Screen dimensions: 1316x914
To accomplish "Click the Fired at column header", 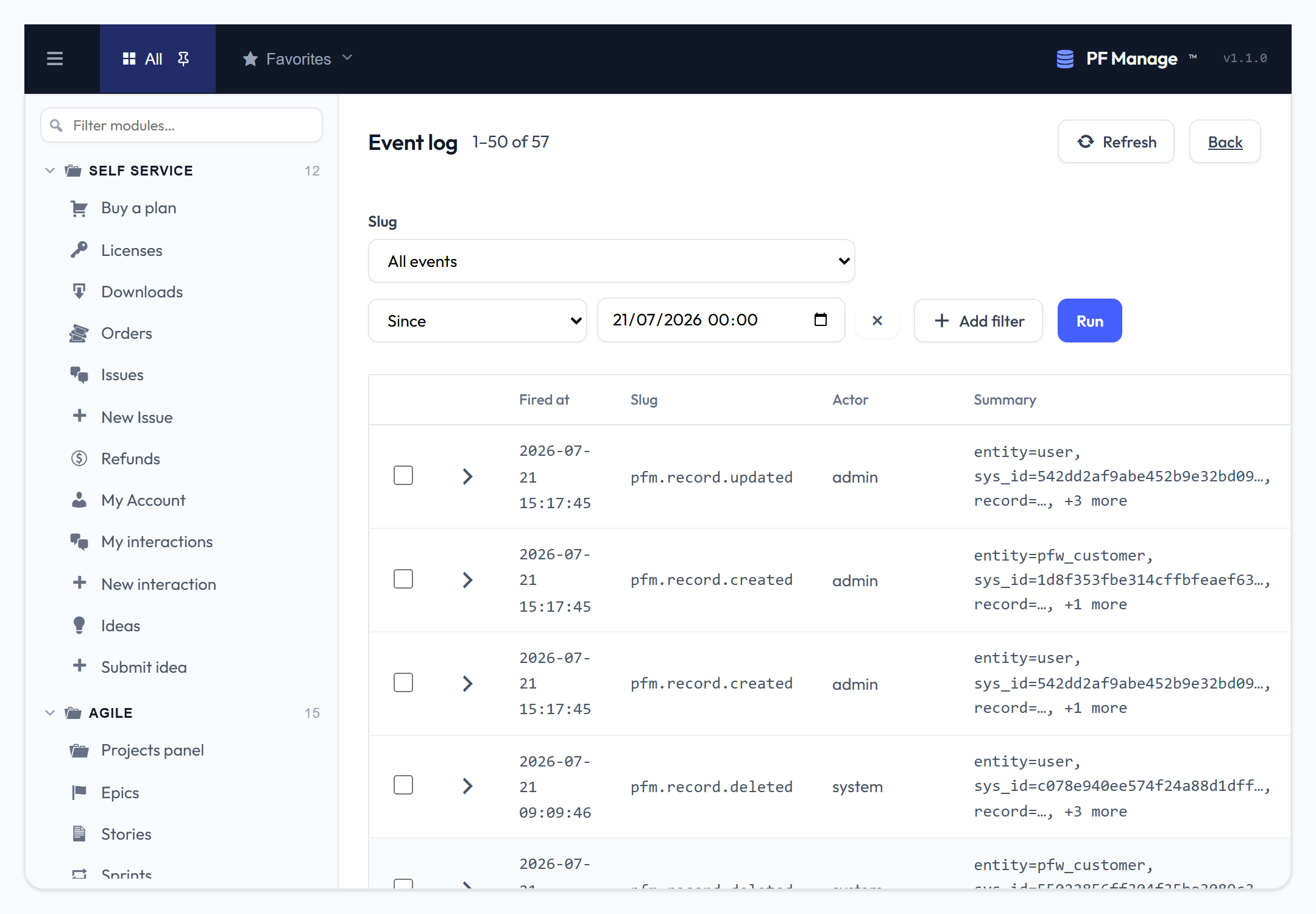I will [544, 400].
